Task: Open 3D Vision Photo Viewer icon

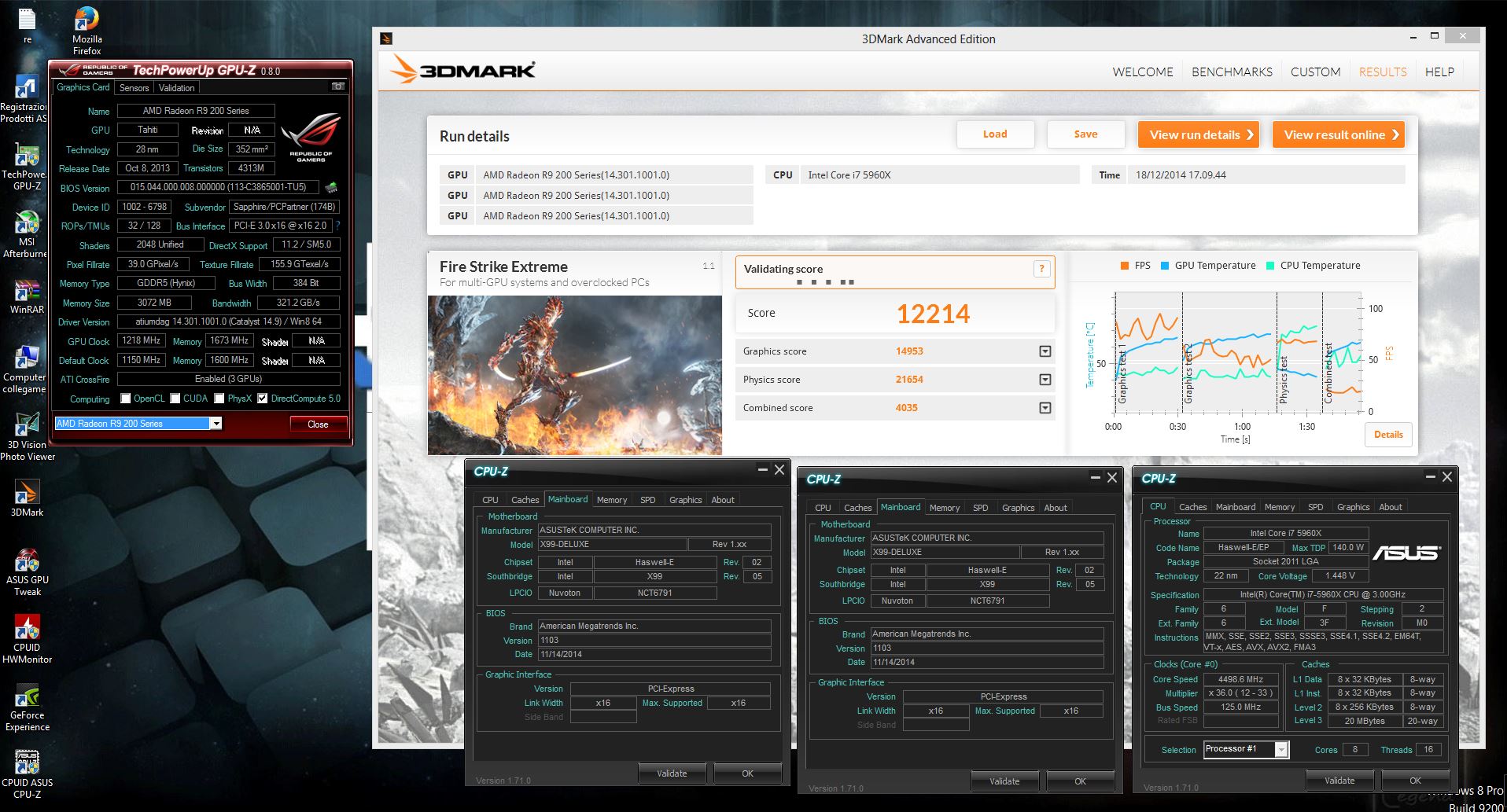Action: (x=27, y=437)
